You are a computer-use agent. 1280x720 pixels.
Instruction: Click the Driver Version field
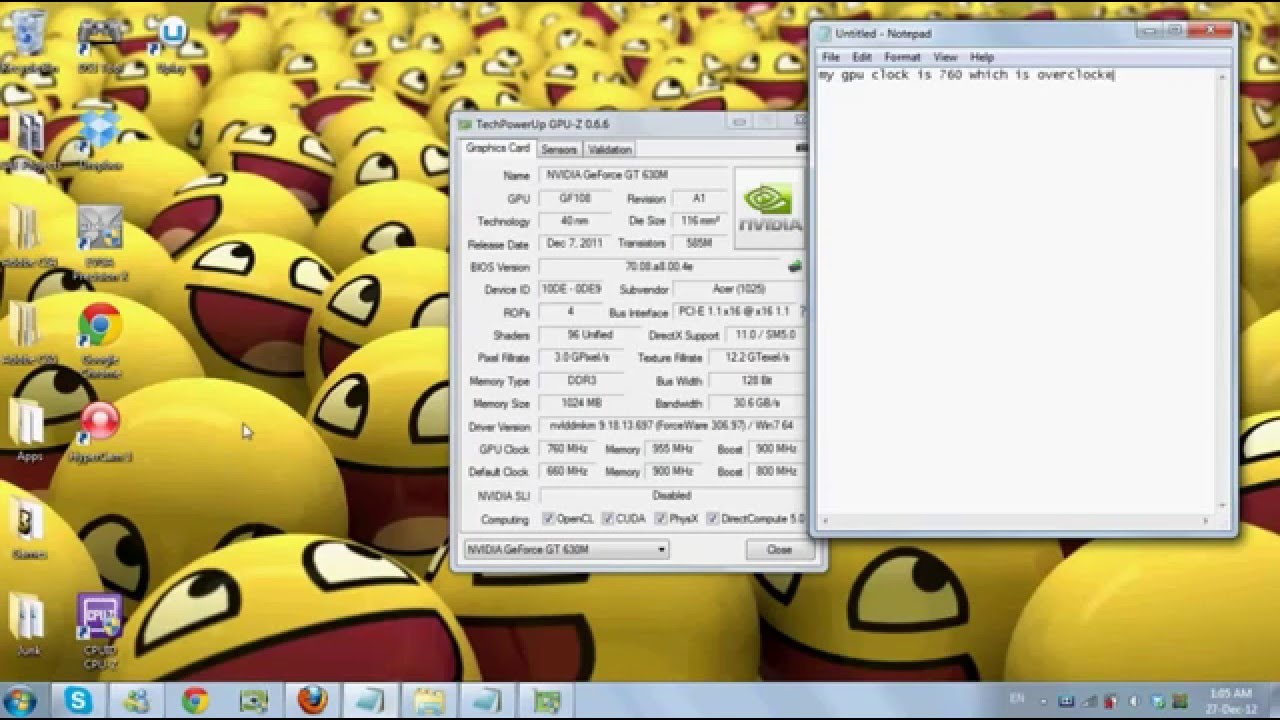tap(672, 426)
